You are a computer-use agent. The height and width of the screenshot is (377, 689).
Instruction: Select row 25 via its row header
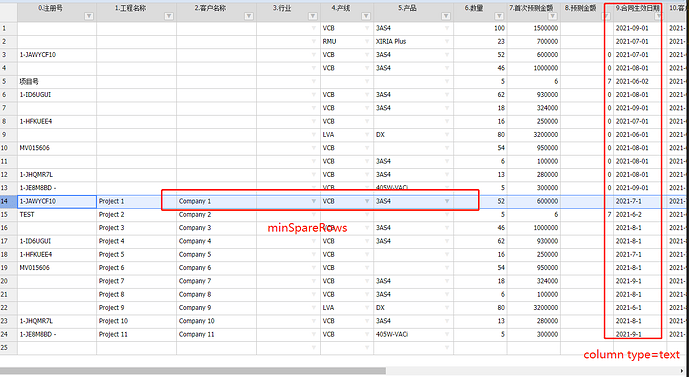(8, 348)
